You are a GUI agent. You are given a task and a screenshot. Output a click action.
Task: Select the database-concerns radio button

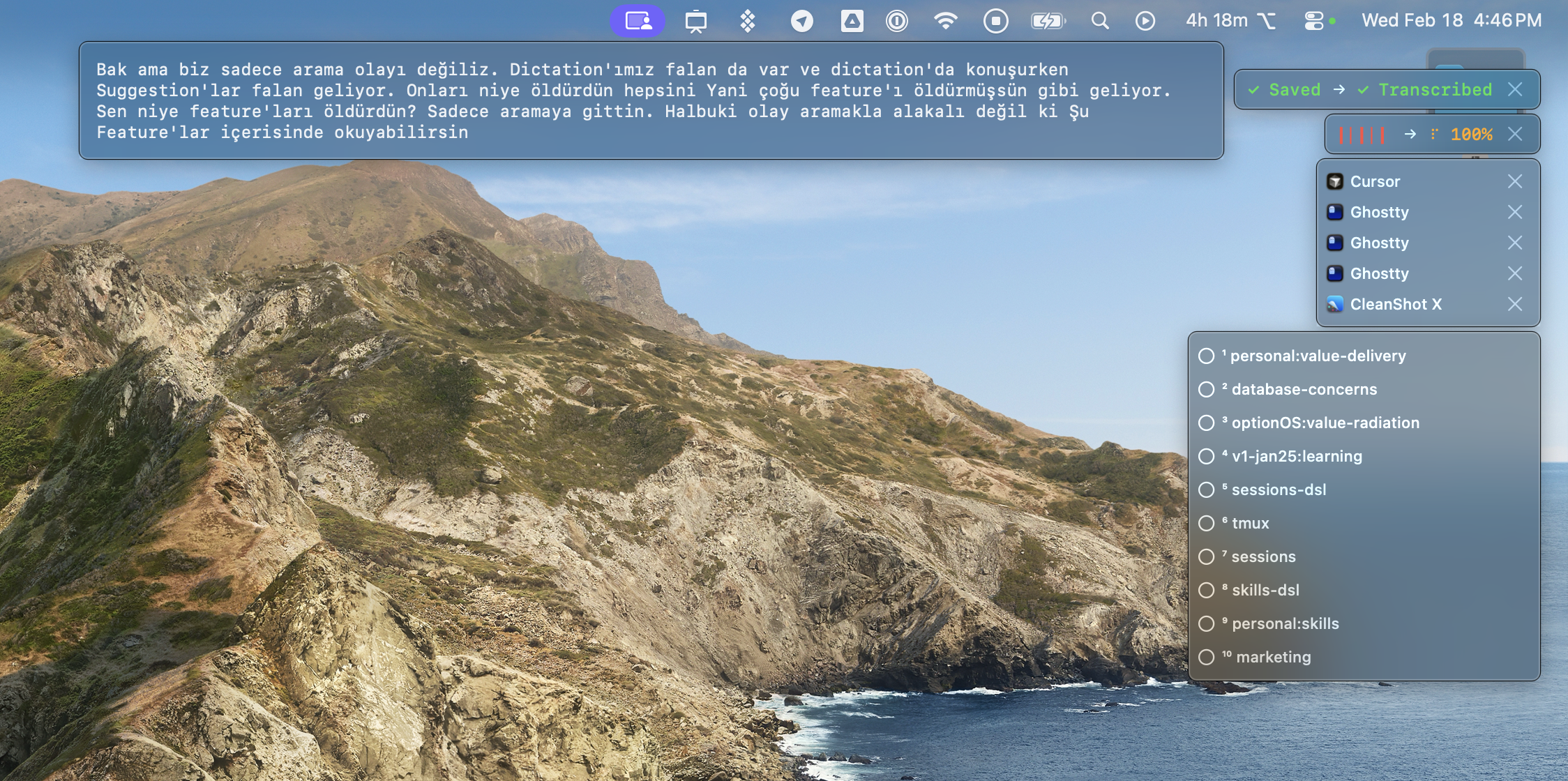(1207, 390)
